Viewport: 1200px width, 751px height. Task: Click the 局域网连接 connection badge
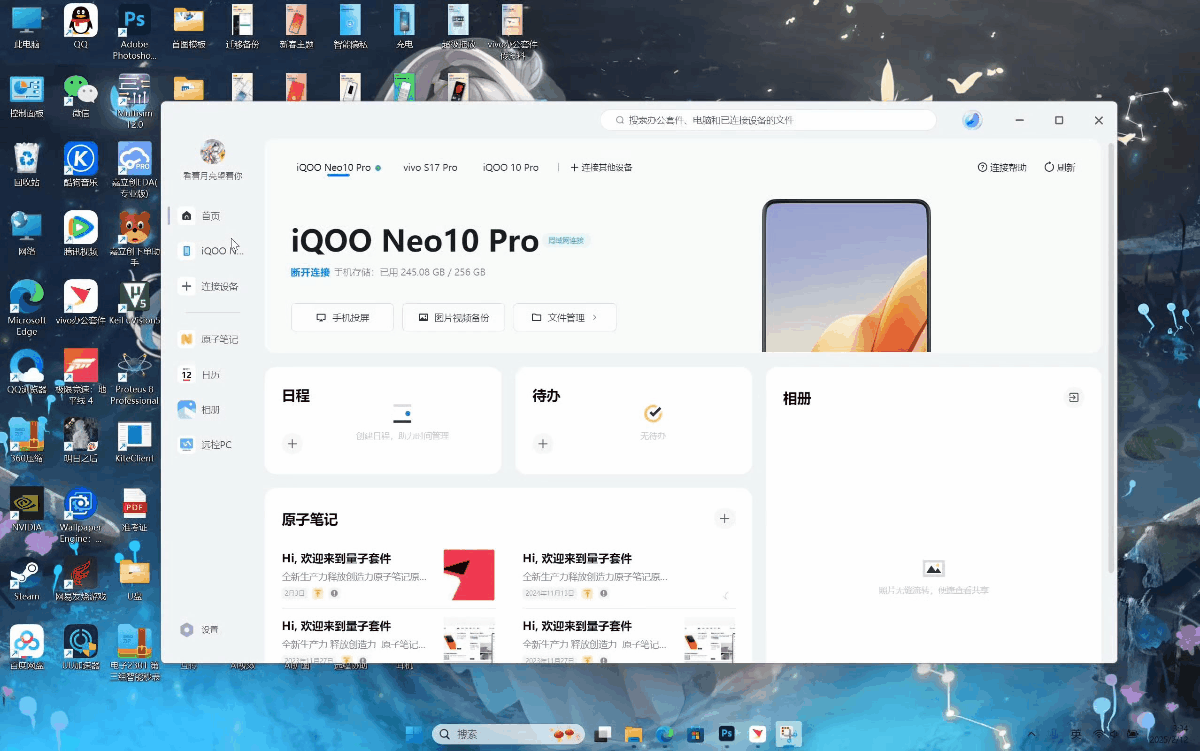567,241
